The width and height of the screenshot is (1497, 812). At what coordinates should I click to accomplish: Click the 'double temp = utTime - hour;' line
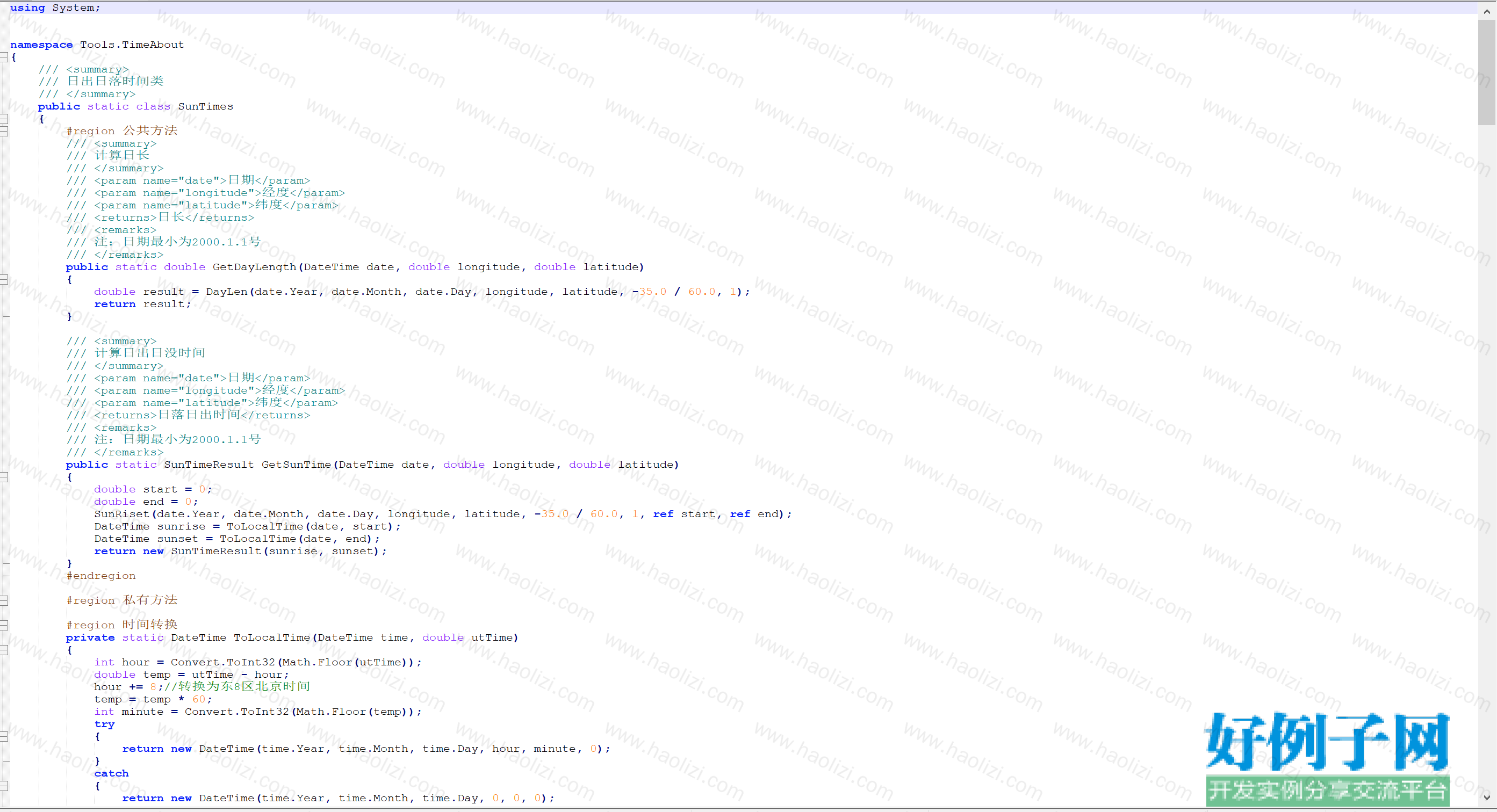tap(192, 675)
